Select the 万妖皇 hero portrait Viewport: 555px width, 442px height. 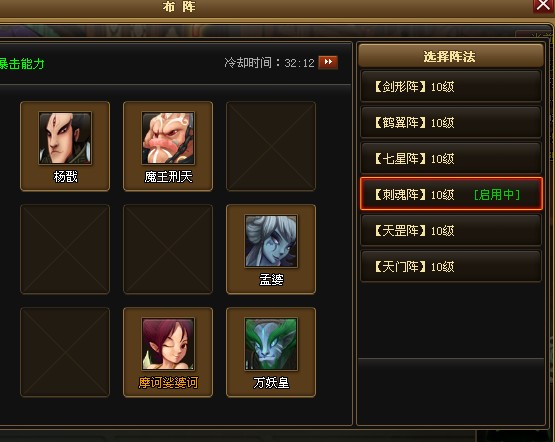(x=271, y=344)
